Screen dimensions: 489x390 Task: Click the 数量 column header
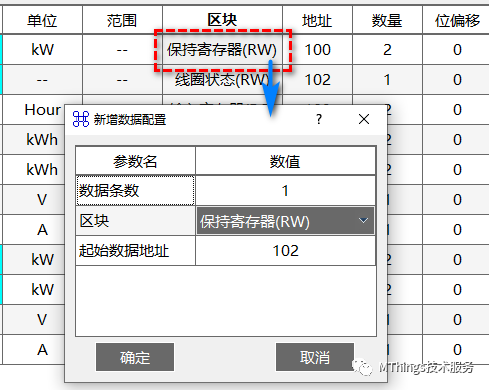click(x=387, y=20)
